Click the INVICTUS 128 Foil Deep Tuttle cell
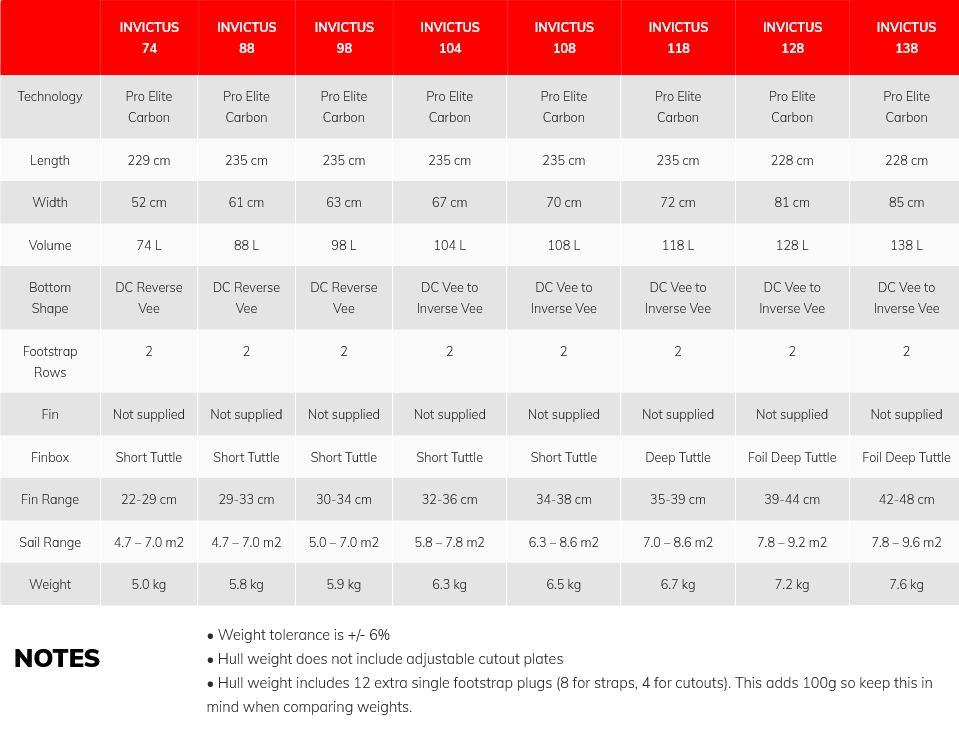This screenshot has width=959, height=733. pos(792,457)
